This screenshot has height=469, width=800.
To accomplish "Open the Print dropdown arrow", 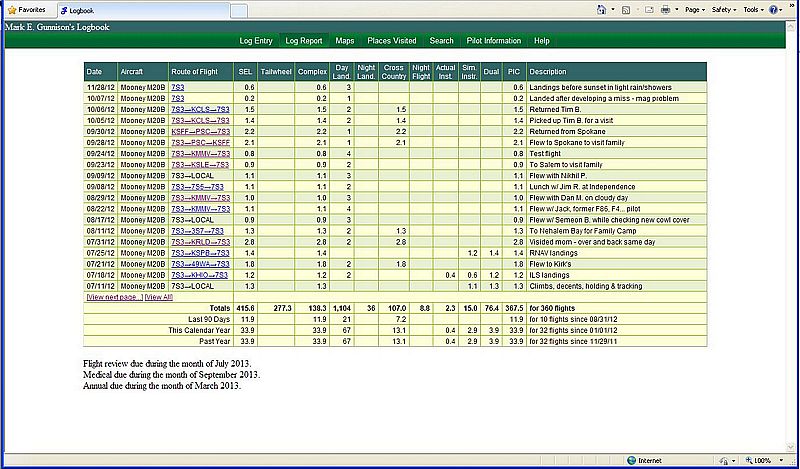I will (x=677, y=10).
